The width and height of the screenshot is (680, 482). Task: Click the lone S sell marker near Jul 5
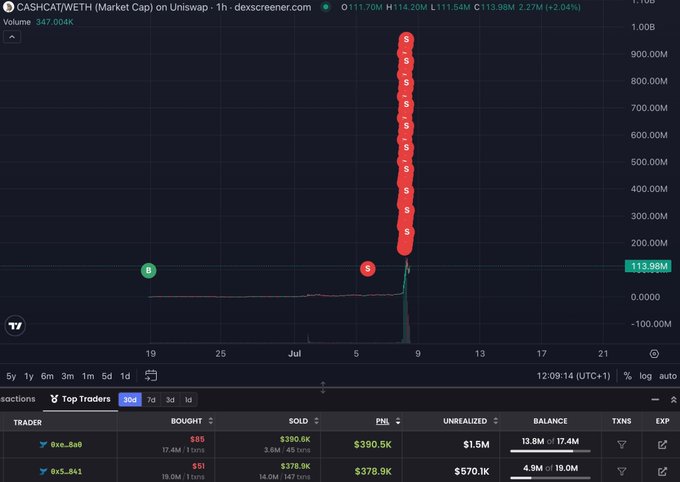point(368,269)
